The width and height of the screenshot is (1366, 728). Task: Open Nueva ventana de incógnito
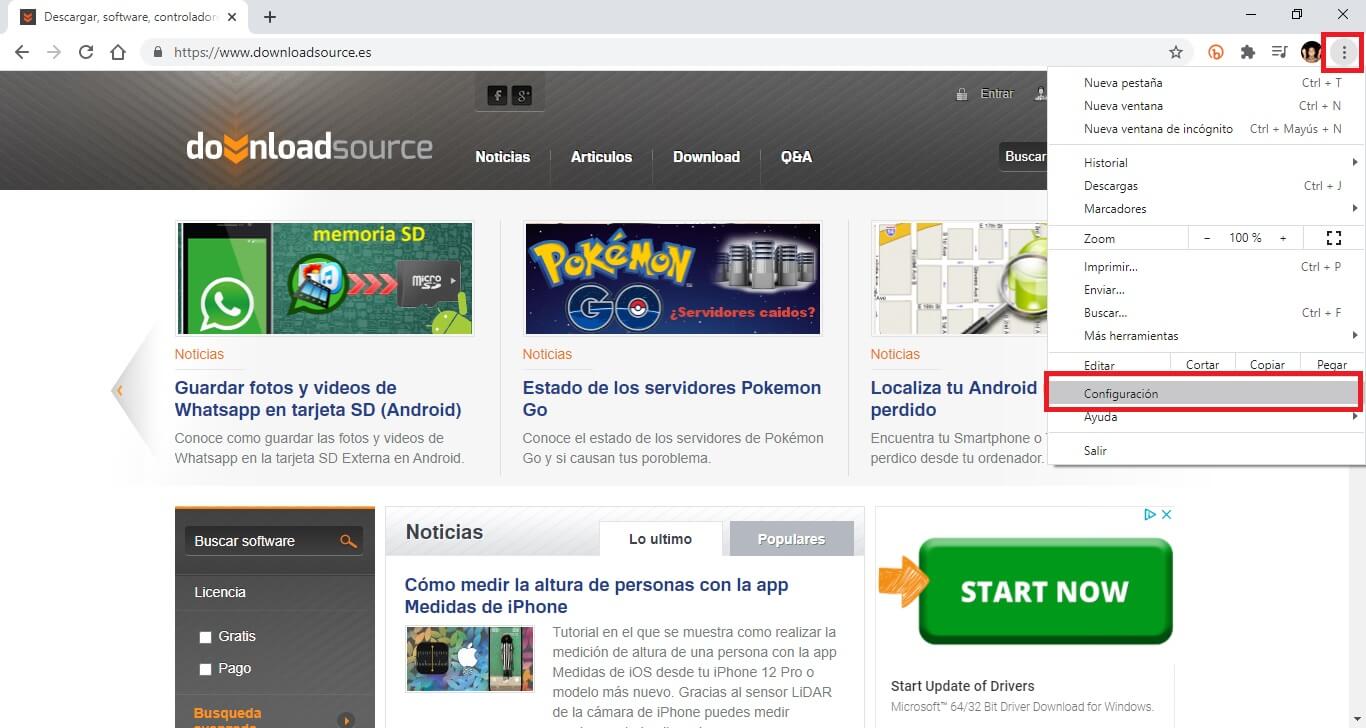pos(1206,129)
